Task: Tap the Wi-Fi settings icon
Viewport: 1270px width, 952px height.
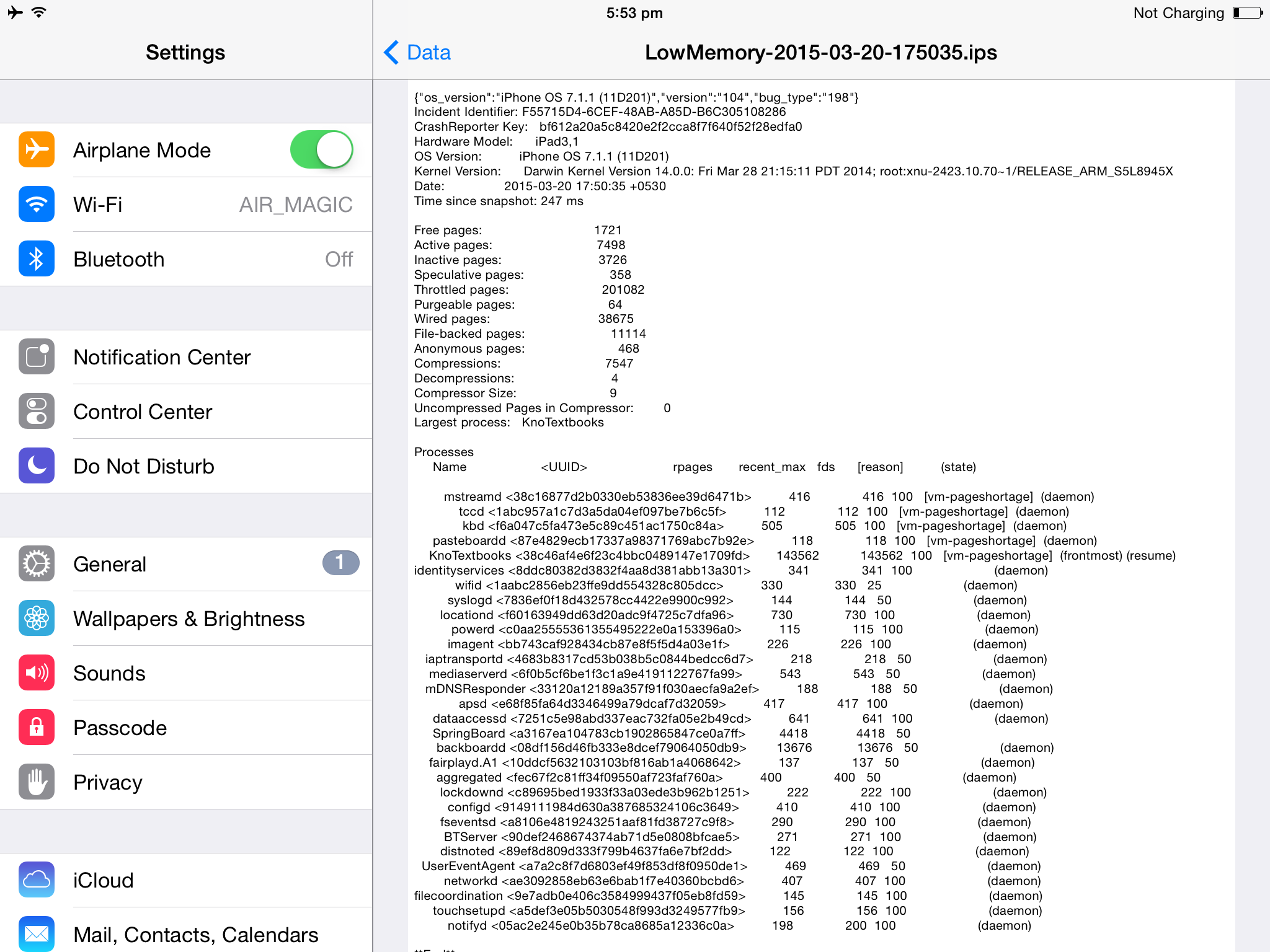Action: pyautogui.click(x=37, y=205)
